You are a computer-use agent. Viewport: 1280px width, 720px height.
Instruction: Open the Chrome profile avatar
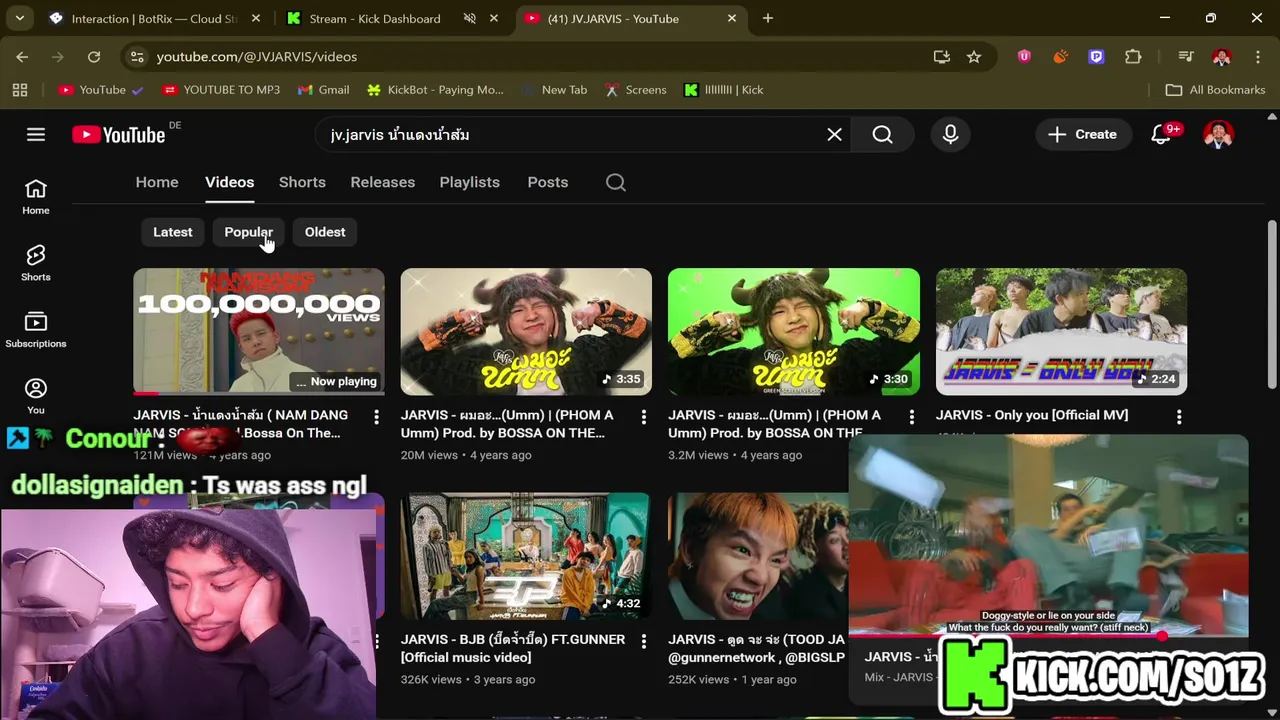click(x=1221, y=57)
